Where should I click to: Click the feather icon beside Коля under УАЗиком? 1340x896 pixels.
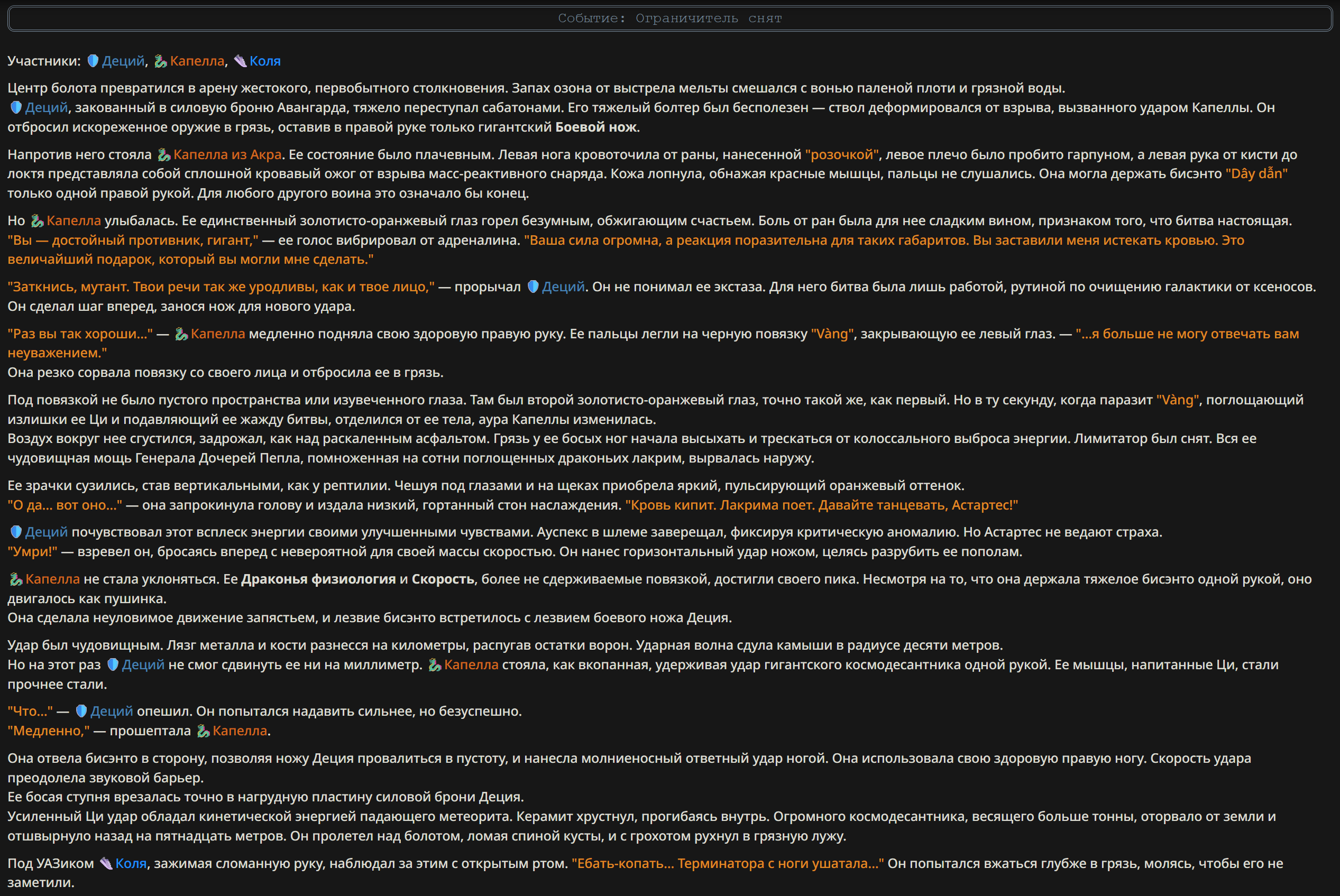click(x=106, y=863)
